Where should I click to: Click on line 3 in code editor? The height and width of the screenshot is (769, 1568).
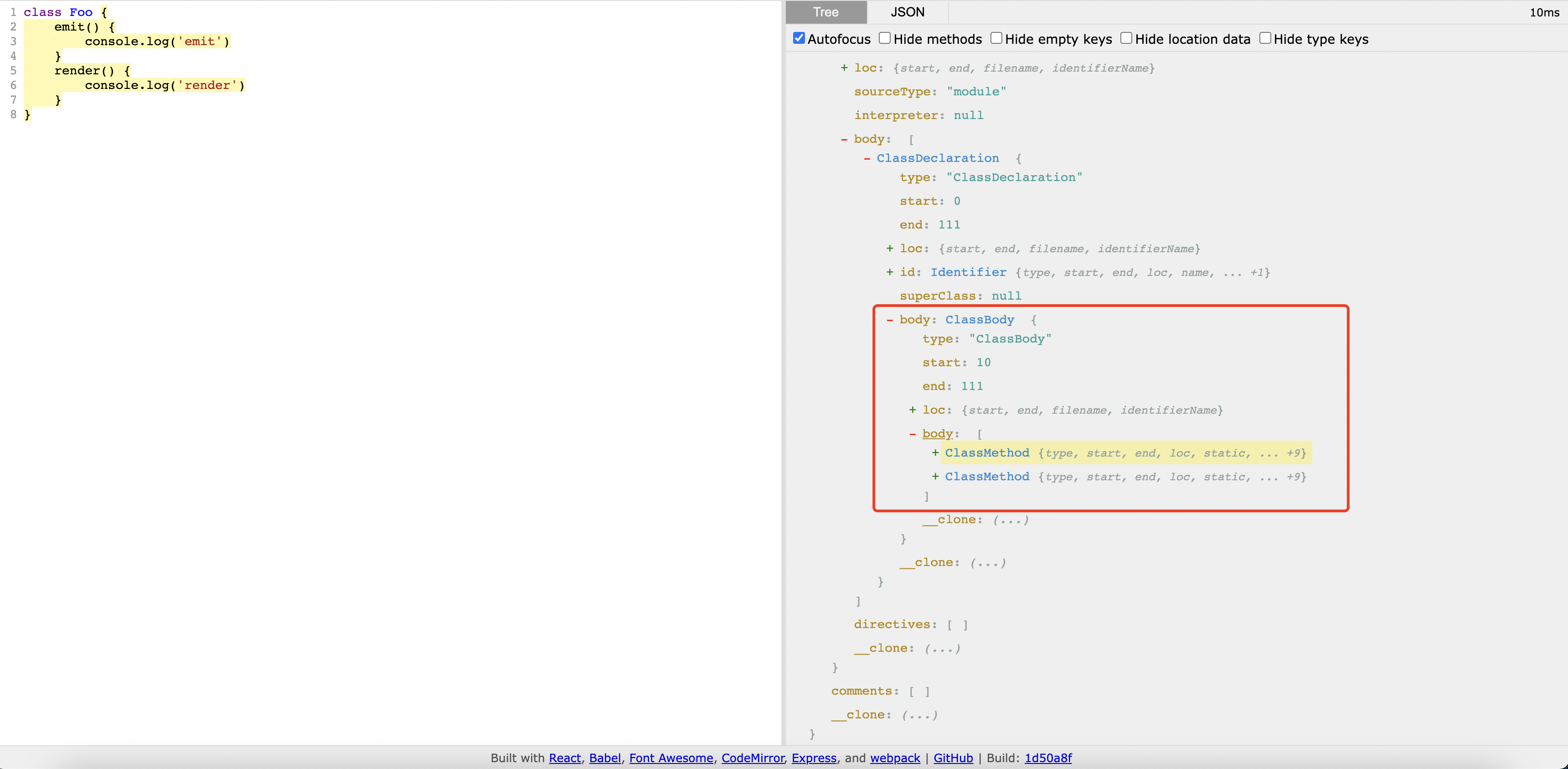[x=157, y=42]
